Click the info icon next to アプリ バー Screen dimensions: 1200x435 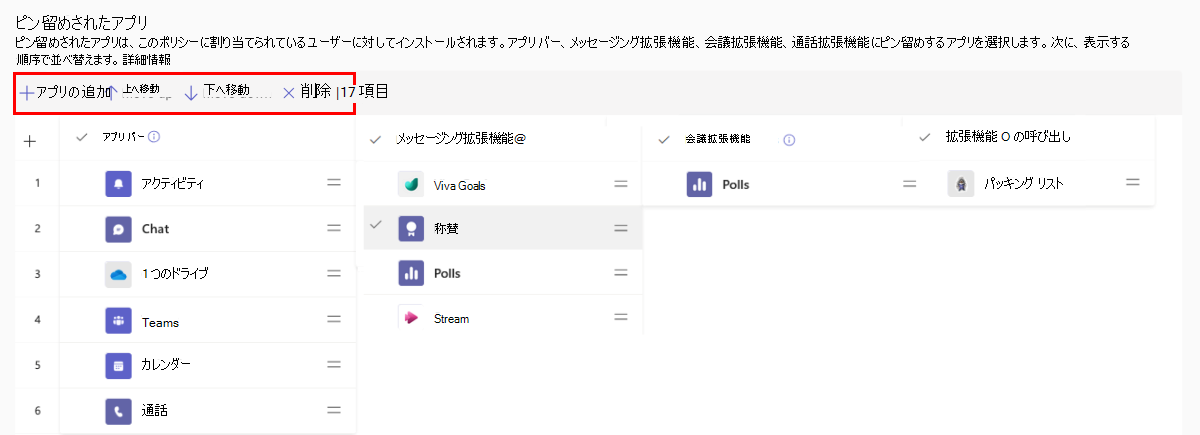pyautogui.click(x=155, y=139)
